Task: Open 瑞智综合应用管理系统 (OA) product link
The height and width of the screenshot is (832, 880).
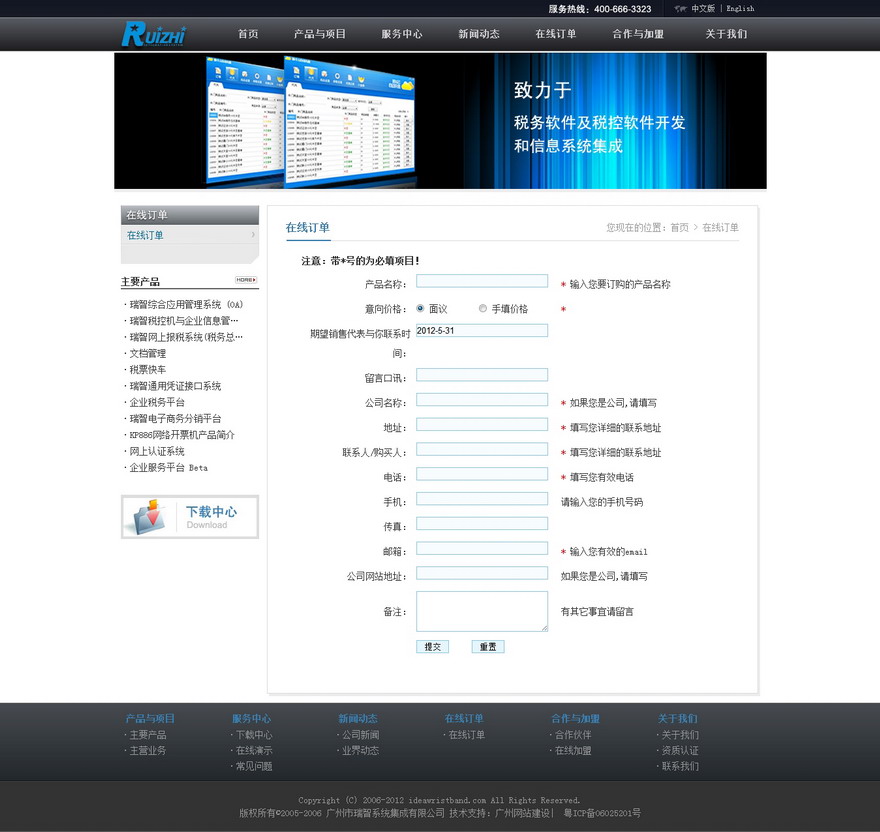Action: click(x=186, y=304)
